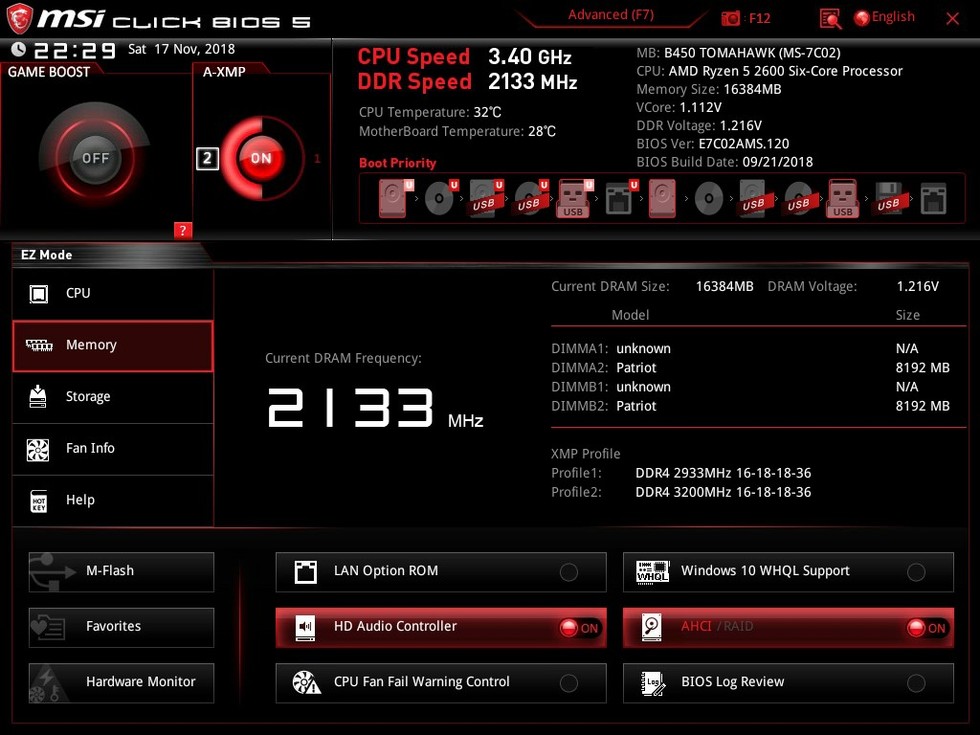Click the EZ Mode header label

coord(46,255)
